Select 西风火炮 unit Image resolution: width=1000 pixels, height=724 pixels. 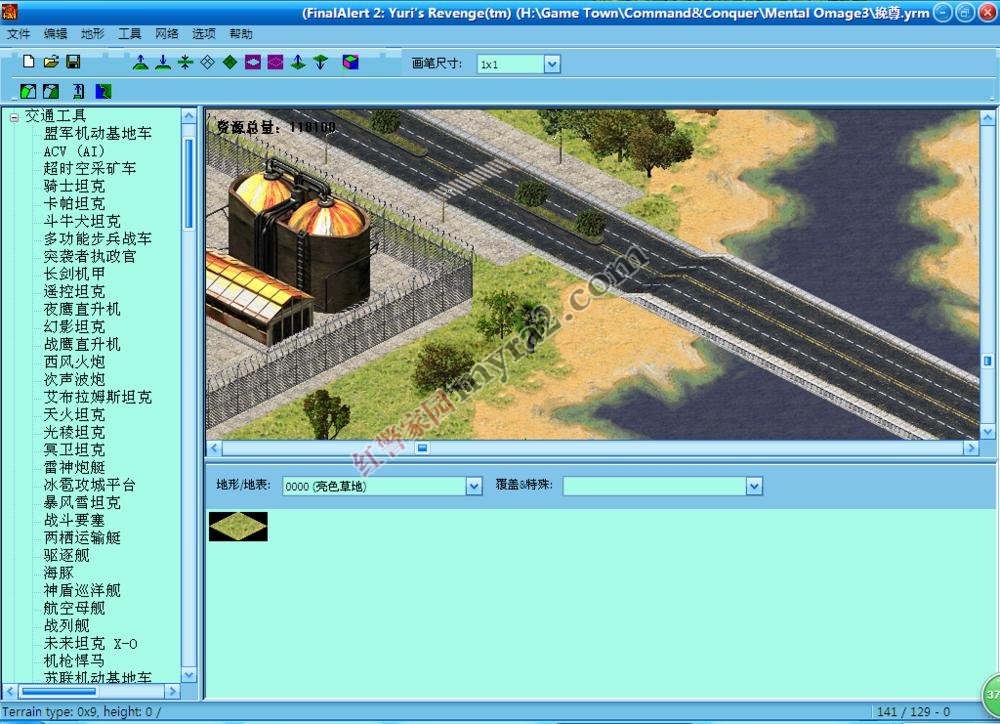click(74, 362)
